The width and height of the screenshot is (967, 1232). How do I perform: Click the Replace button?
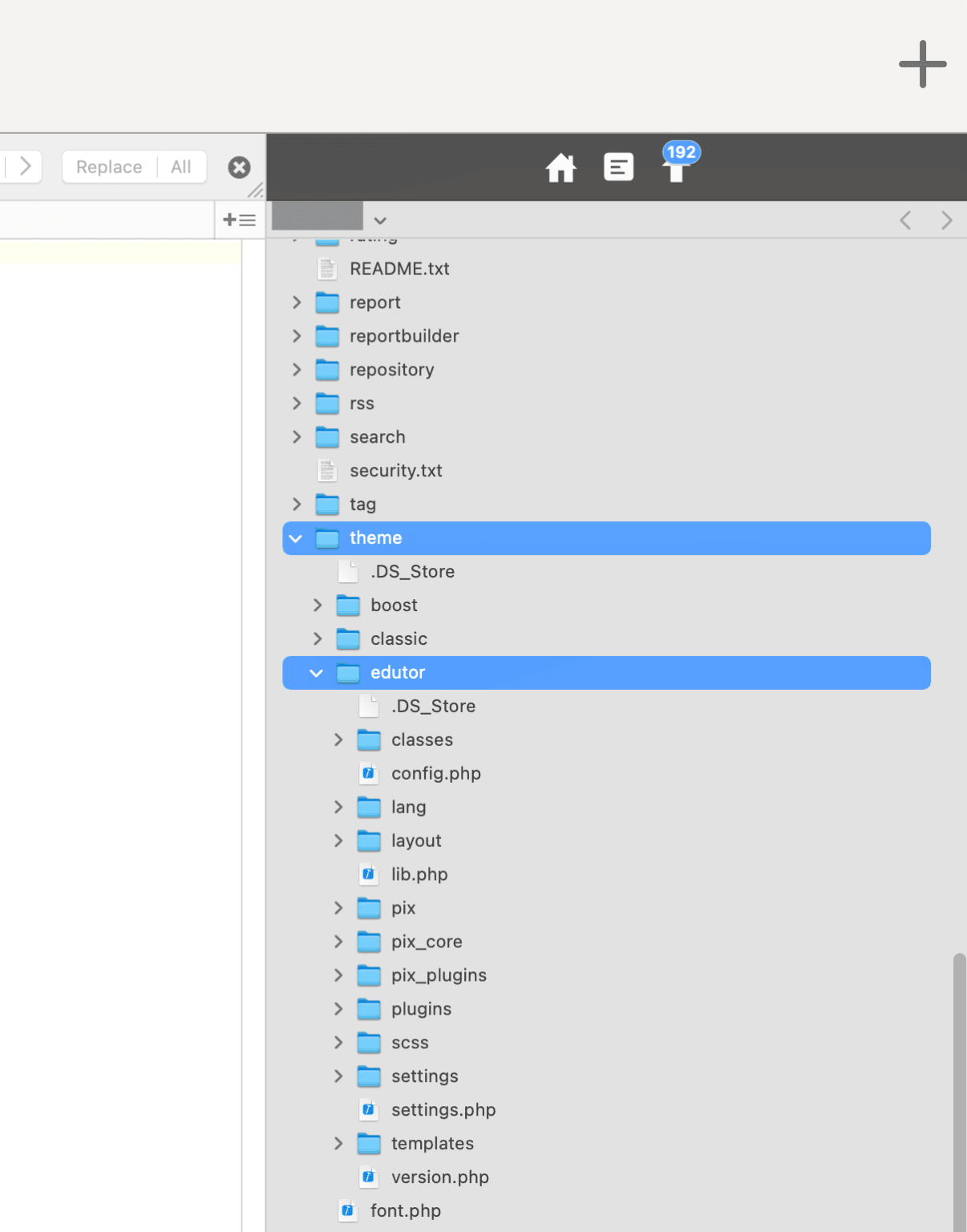pos(108,167)
